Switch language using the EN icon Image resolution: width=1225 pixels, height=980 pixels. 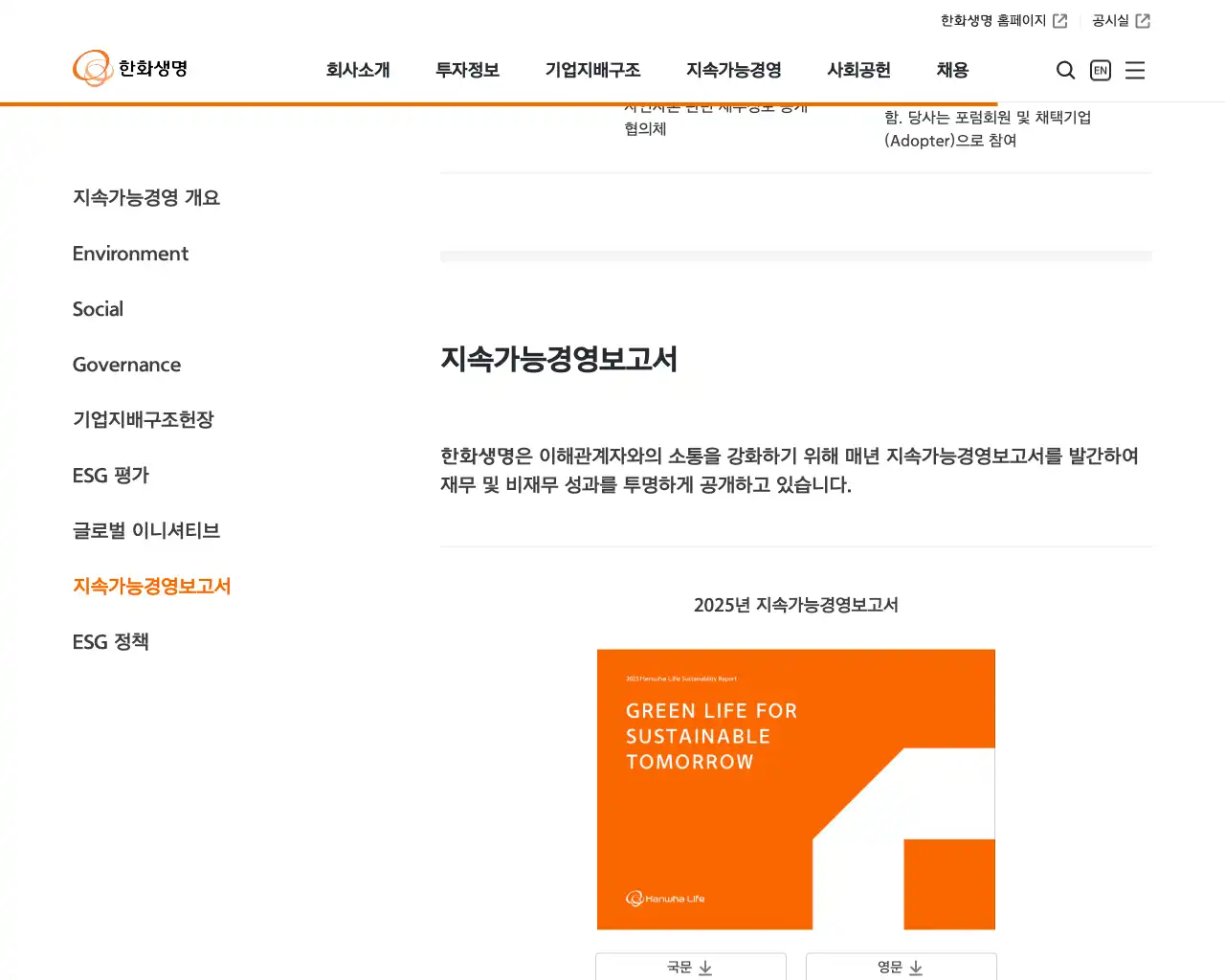coord(1100,70)
